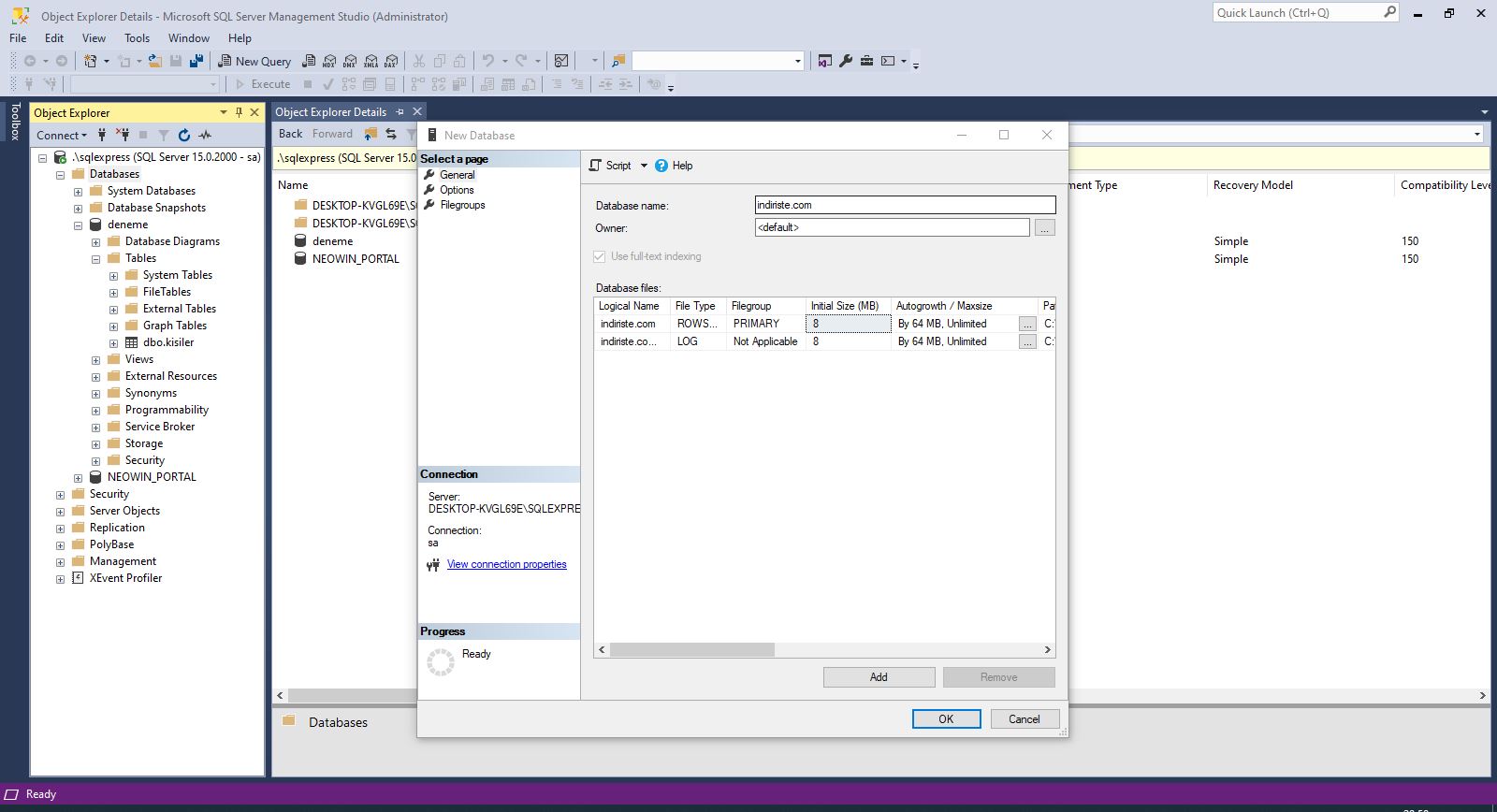Collapse the Databases tree node

pos(60,175)
